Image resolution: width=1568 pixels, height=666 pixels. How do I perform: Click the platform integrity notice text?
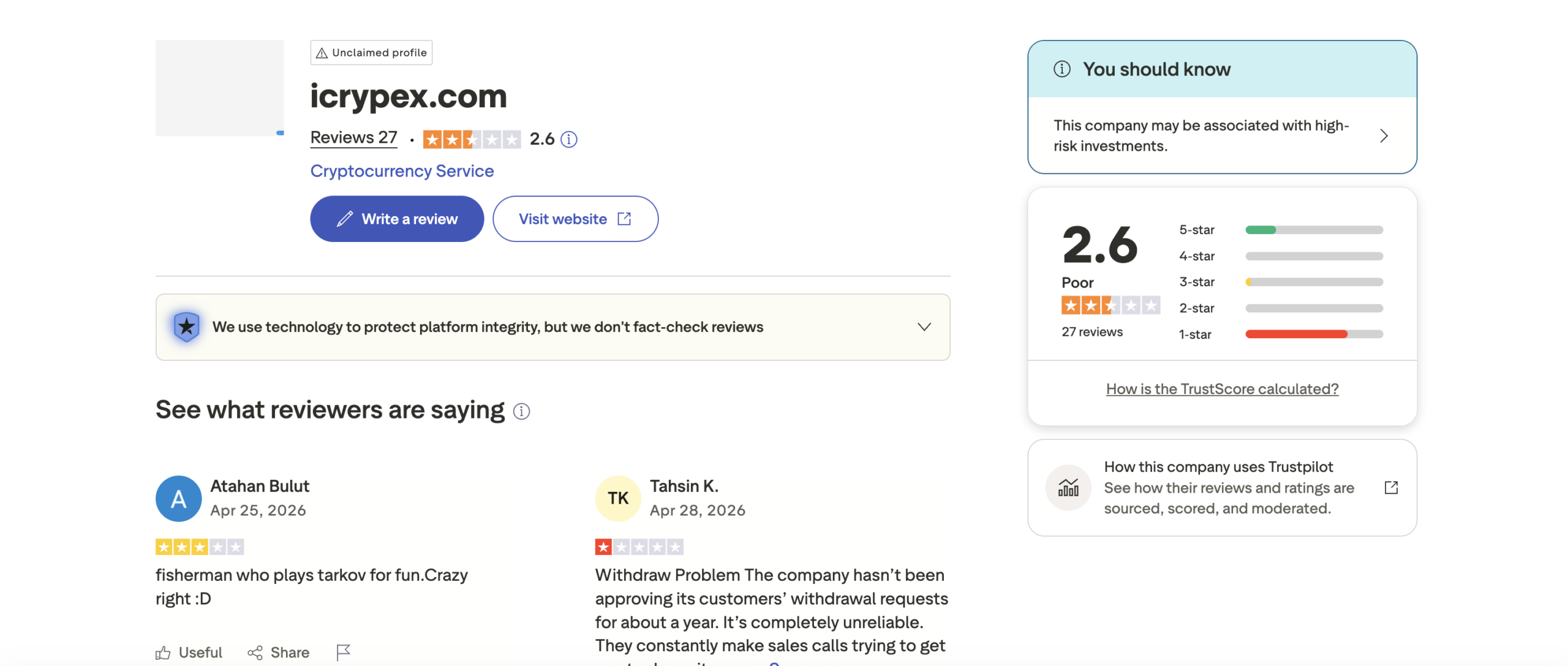pyautogui.click(x=488, y=327)
